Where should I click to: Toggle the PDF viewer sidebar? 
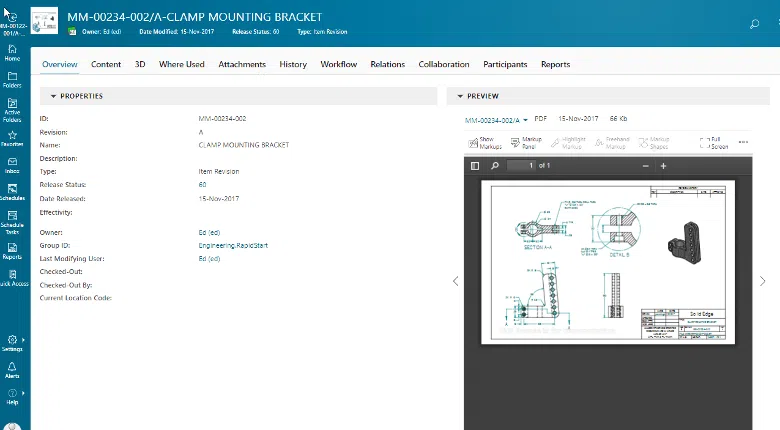(x=475, y=166)
